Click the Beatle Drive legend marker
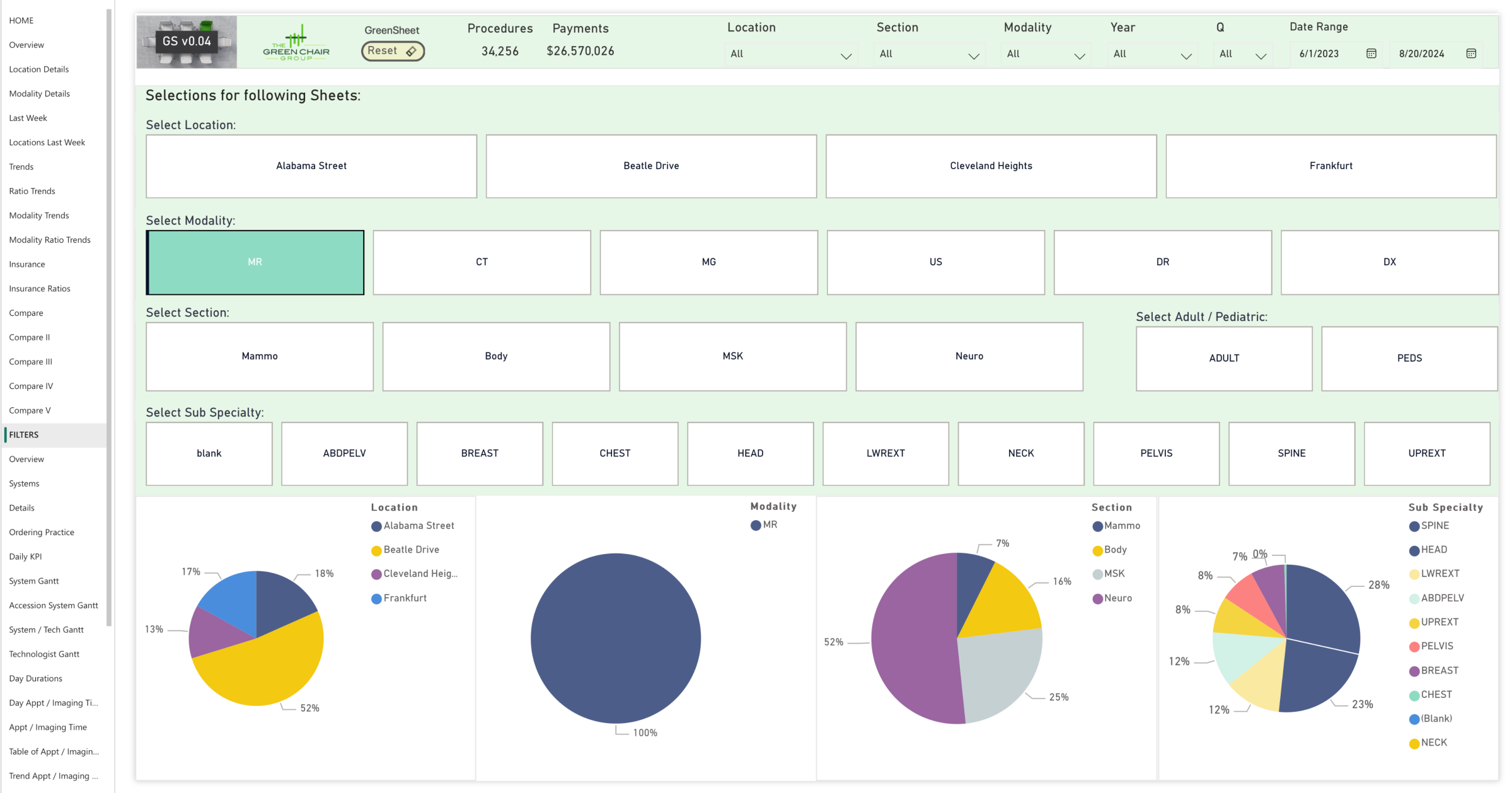The image size is (1512, 793). coord(376,550)
